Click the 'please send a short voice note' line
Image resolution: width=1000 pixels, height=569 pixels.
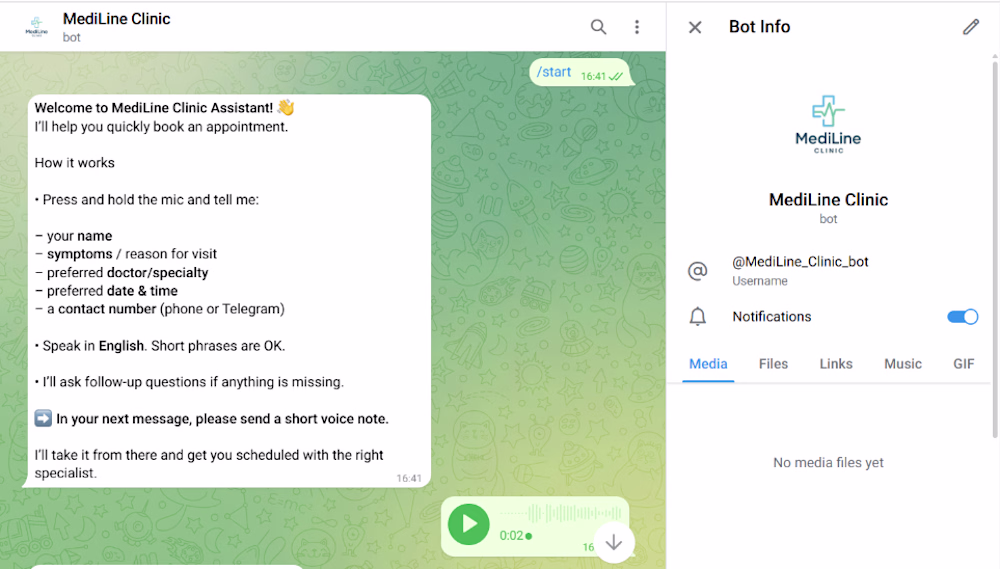[222, 419]
